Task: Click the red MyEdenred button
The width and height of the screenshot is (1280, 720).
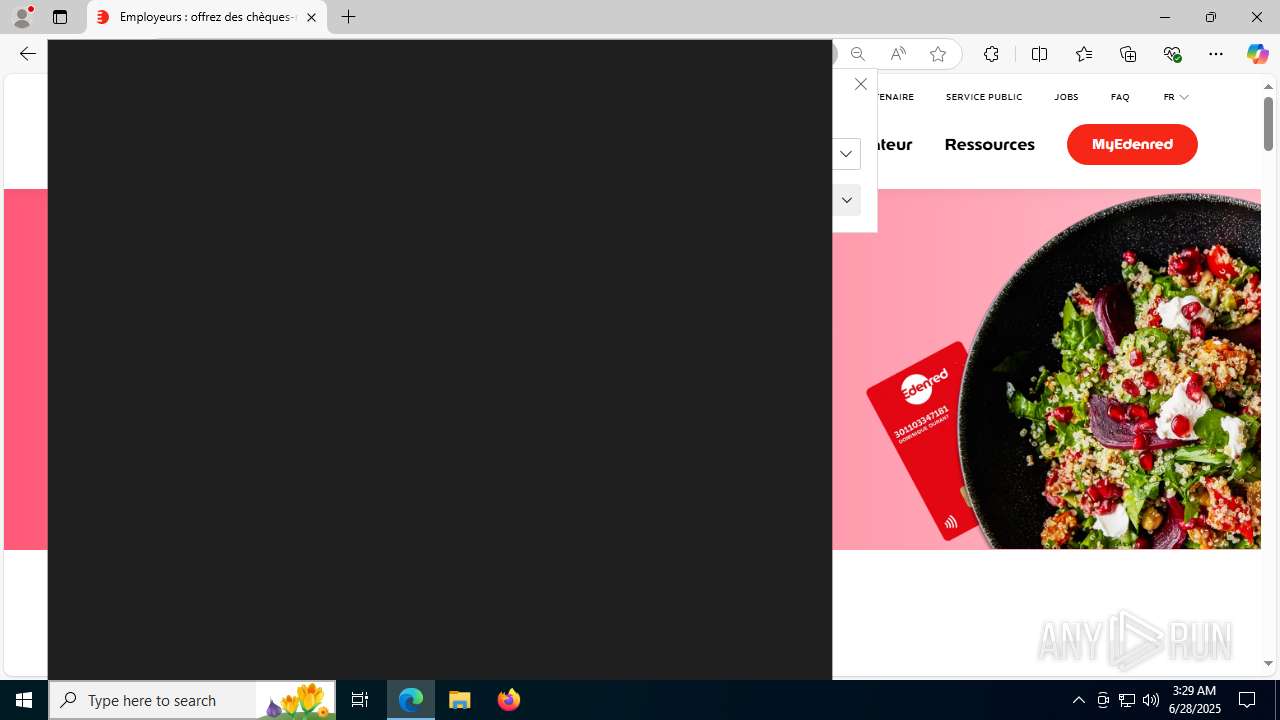Action: pos(1132,144)
